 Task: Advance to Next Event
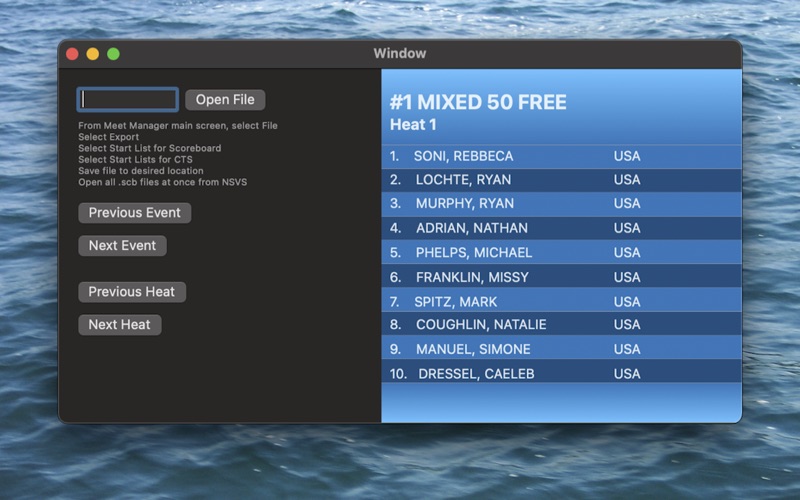coord(122,245)
